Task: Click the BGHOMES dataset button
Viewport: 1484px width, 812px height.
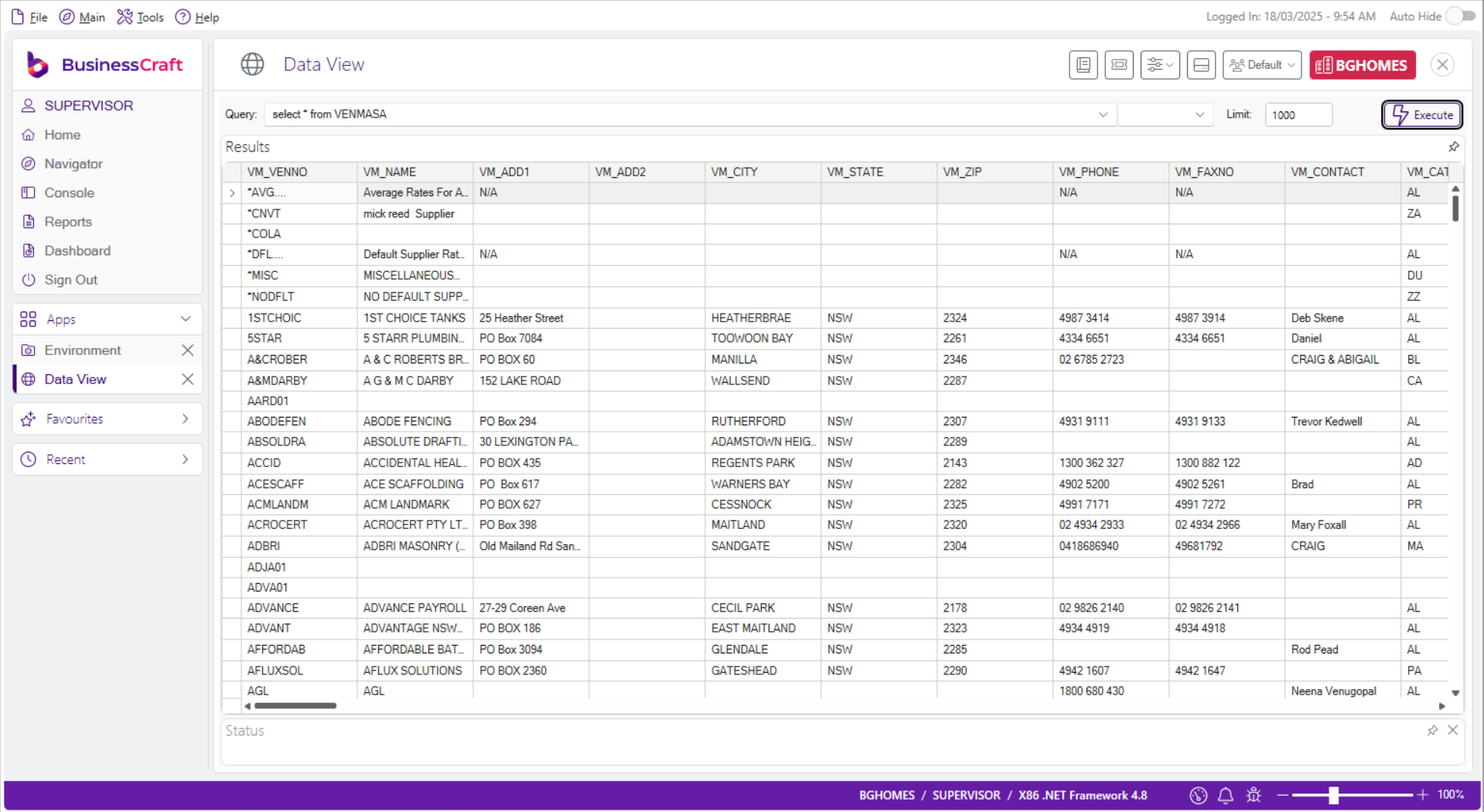Action: [1363, 65]
